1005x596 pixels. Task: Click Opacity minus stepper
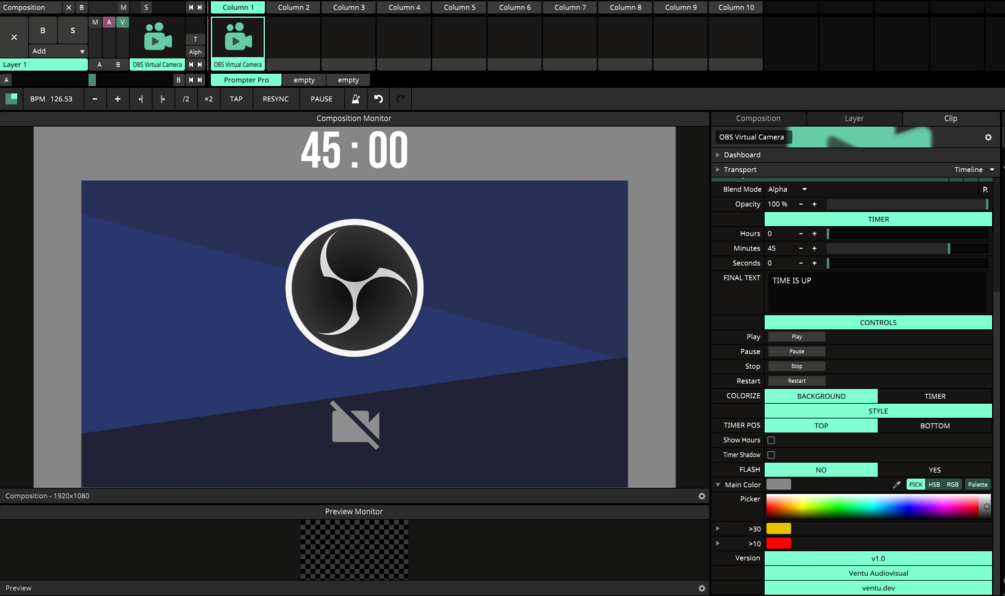[801, 204]
